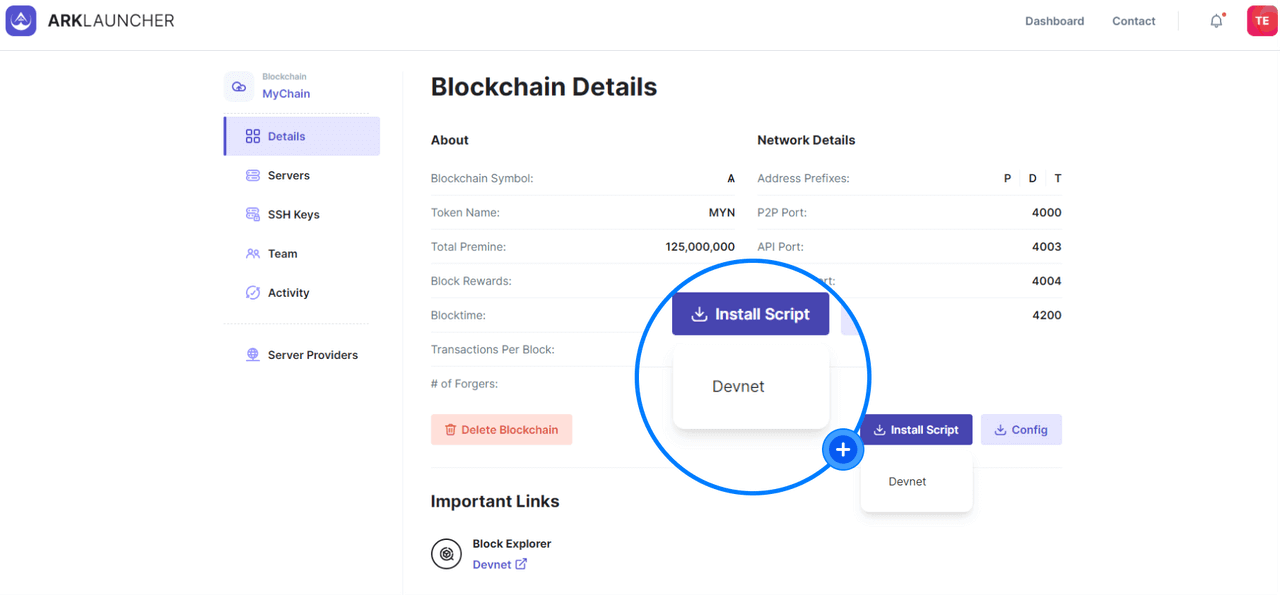Open the notifications bell
This screenshot has width=1280, height=595.
coord(1216,21)
